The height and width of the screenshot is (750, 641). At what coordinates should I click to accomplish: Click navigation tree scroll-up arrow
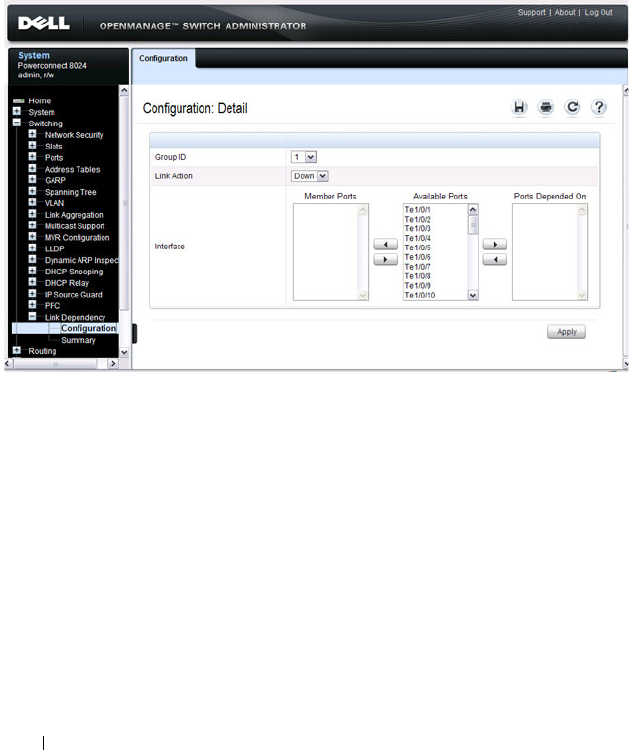tap(124, 90)
